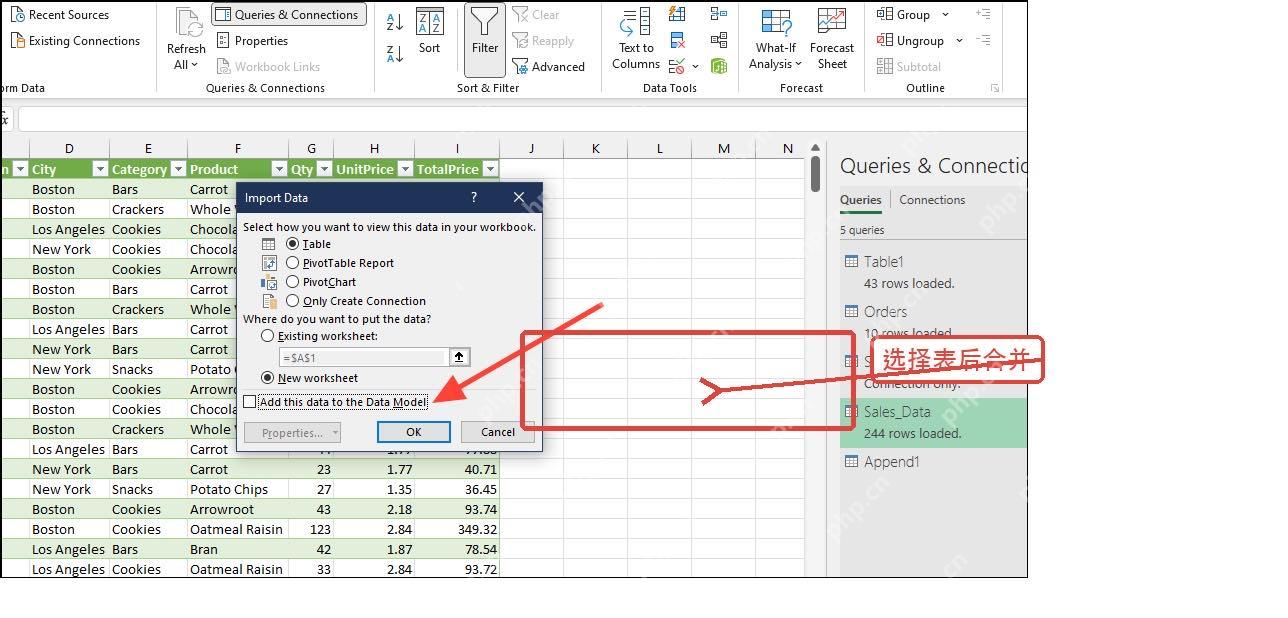Select Orders query in pane
The image size is (1288, 618).
933,321
